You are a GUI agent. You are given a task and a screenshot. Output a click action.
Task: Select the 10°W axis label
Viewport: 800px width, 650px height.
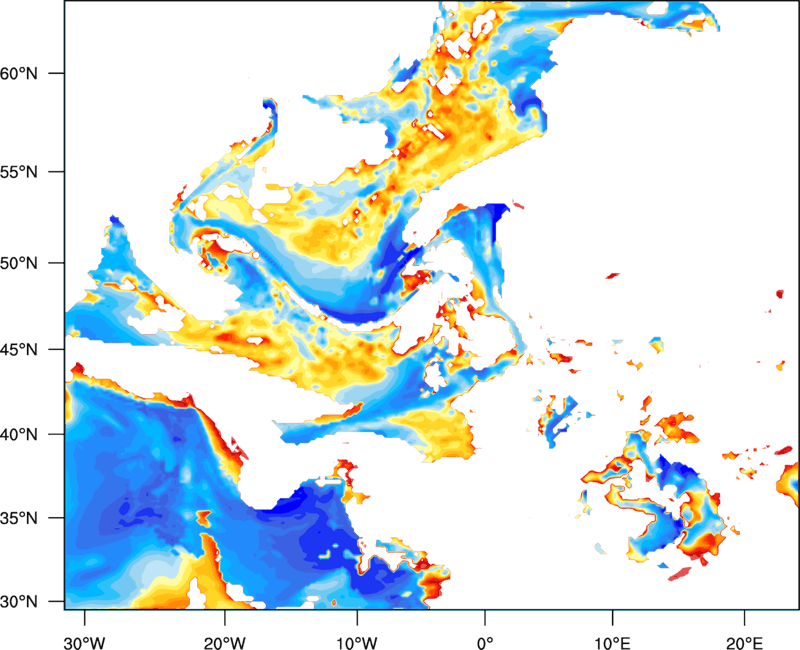point(357,643)
